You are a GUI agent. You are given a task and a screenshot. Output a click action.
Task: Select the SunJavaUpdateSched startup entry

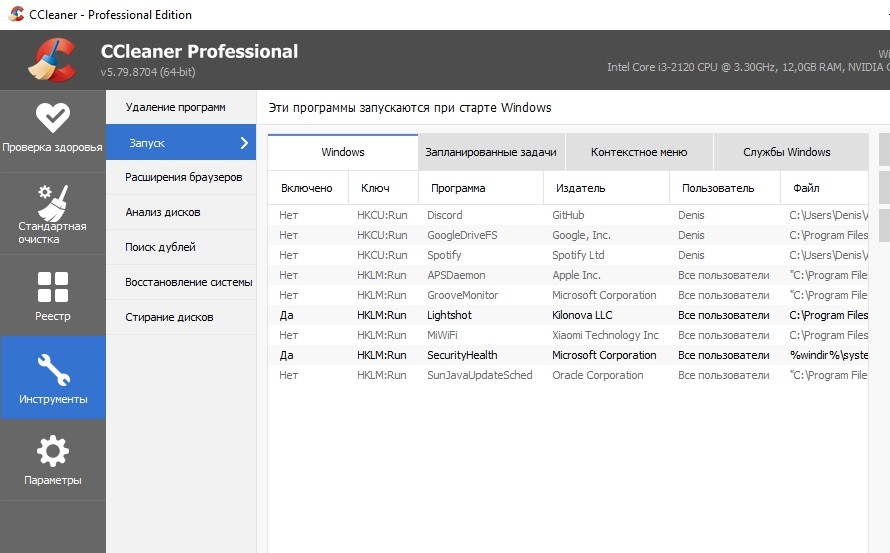click(x=568, y=375)
